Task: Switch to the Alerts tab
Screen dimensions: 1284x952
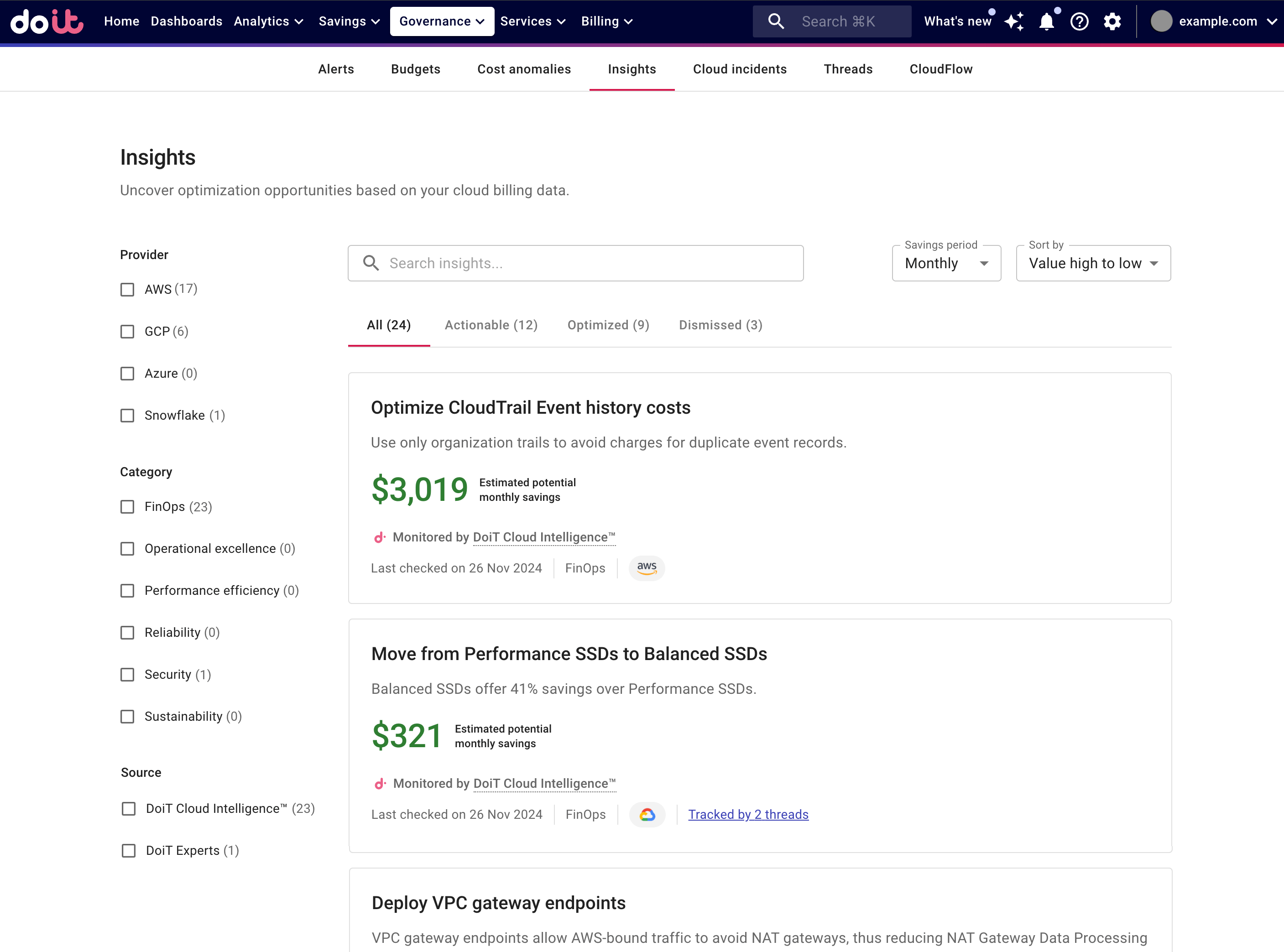Action: (x=336, y=69)
